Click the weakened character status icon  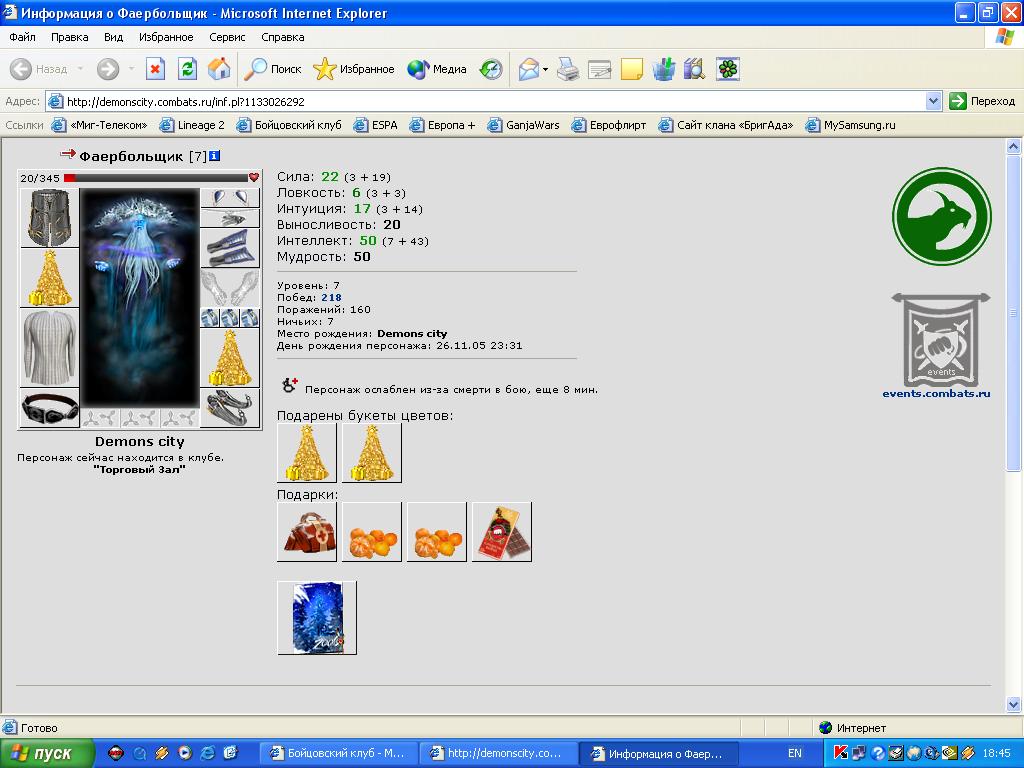(289, 385)
